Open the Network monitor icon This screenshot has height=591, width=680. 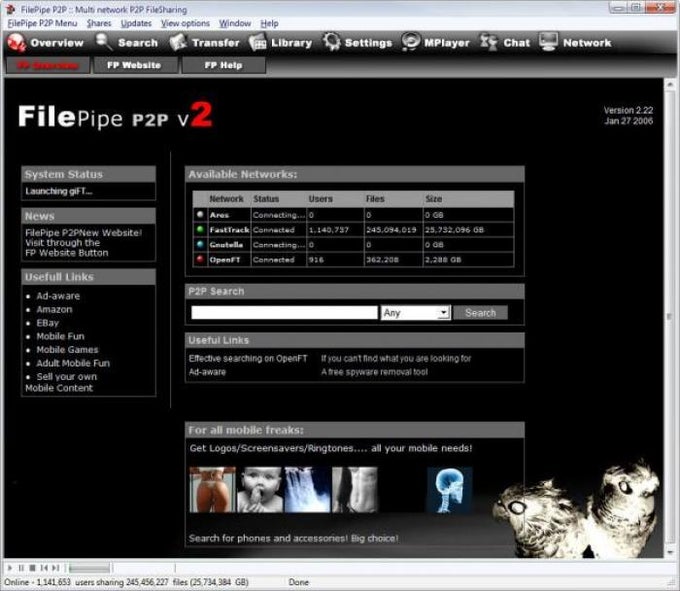click(x=548, y=42)
